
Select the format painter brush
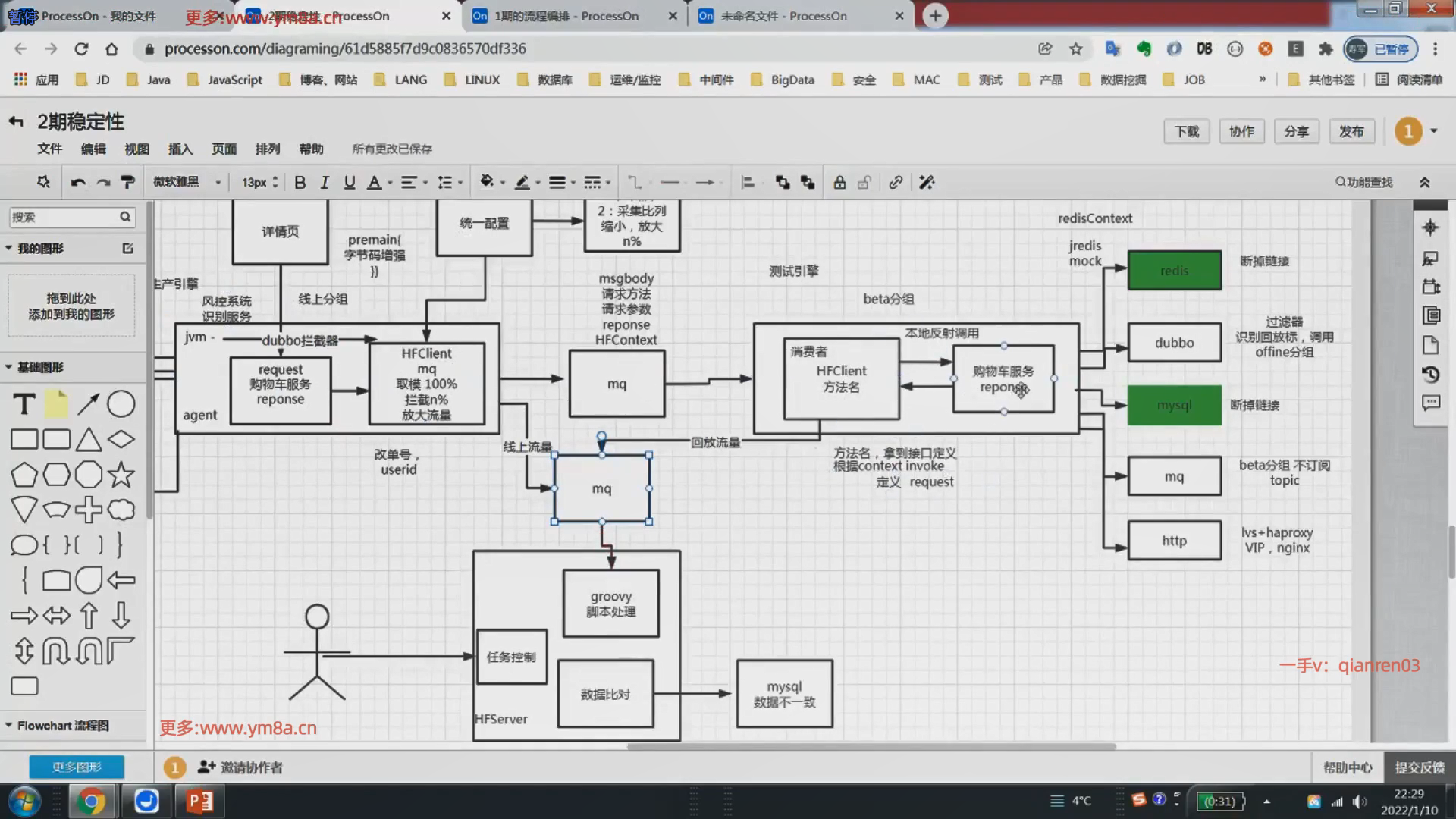(x=127, y=183)
